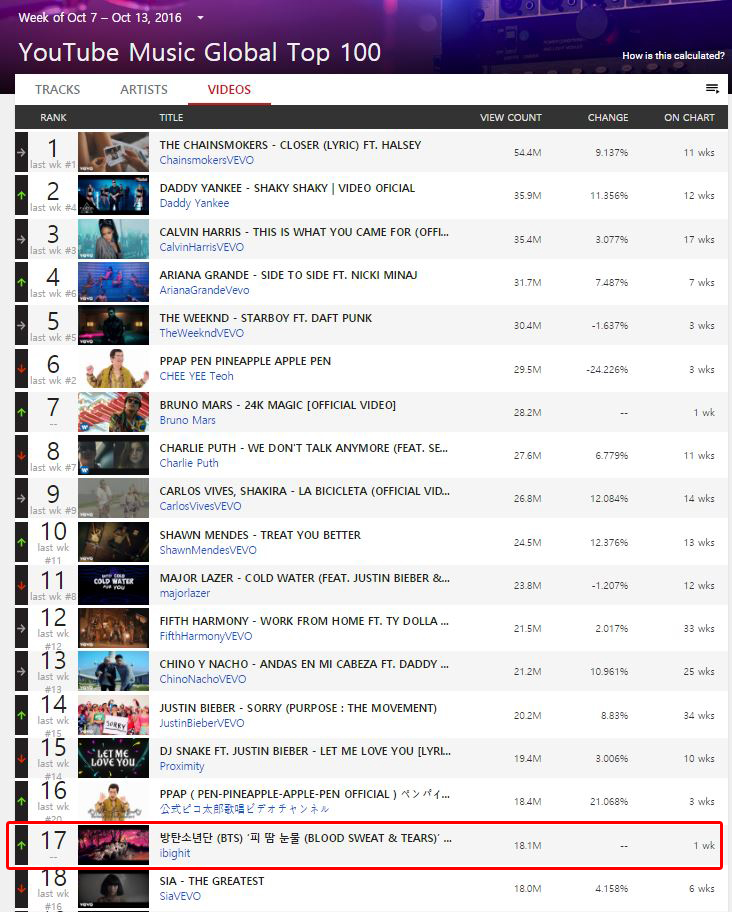Click the RANK column header
Image resolution: width=732 pixels, height=912 pixels.
tap(53, 117)
